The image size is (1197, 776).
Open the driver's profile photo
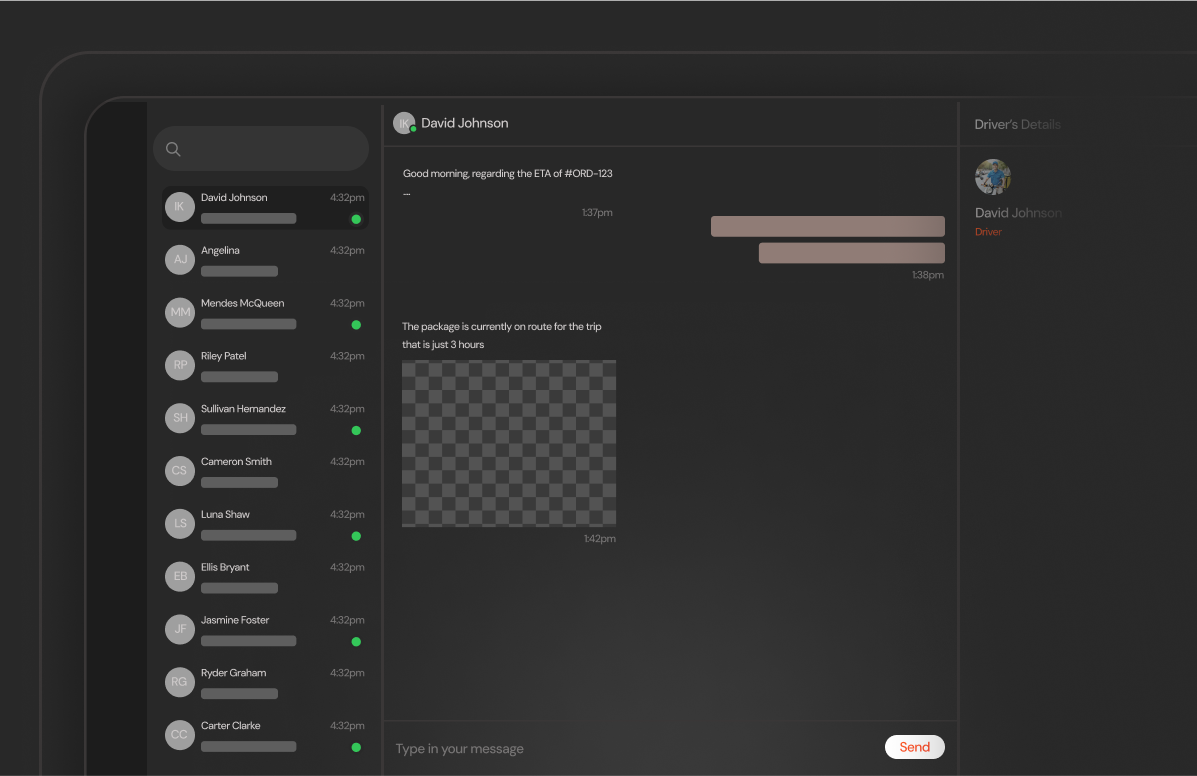click(992, 177)
